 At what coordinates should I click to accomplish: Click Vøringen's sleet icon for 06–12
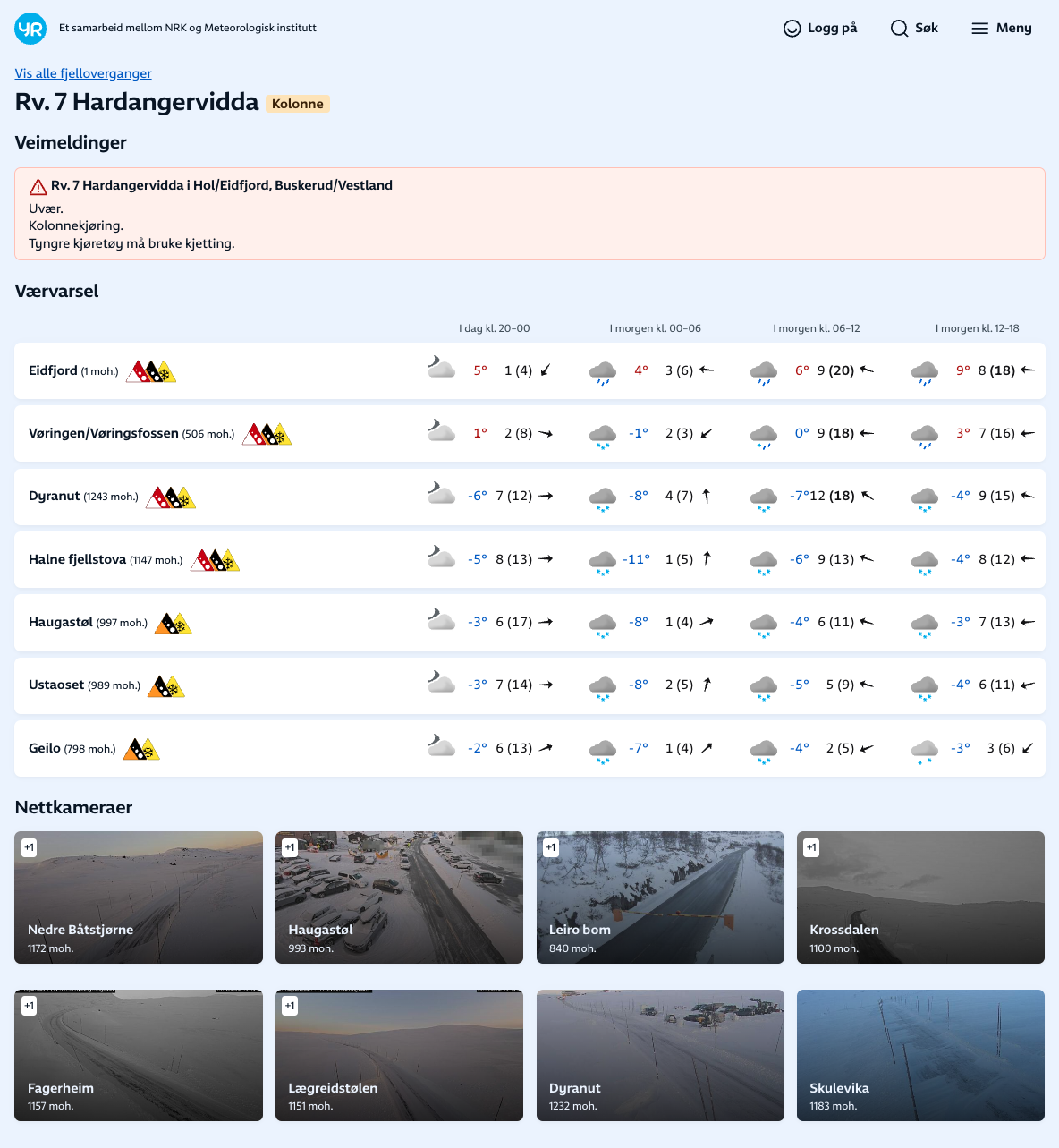point(763,436)
